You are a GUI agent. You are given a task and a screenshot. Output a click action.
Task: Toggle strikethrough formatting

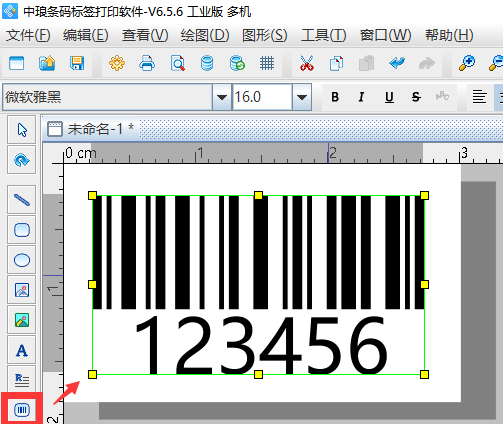(416, 97)
